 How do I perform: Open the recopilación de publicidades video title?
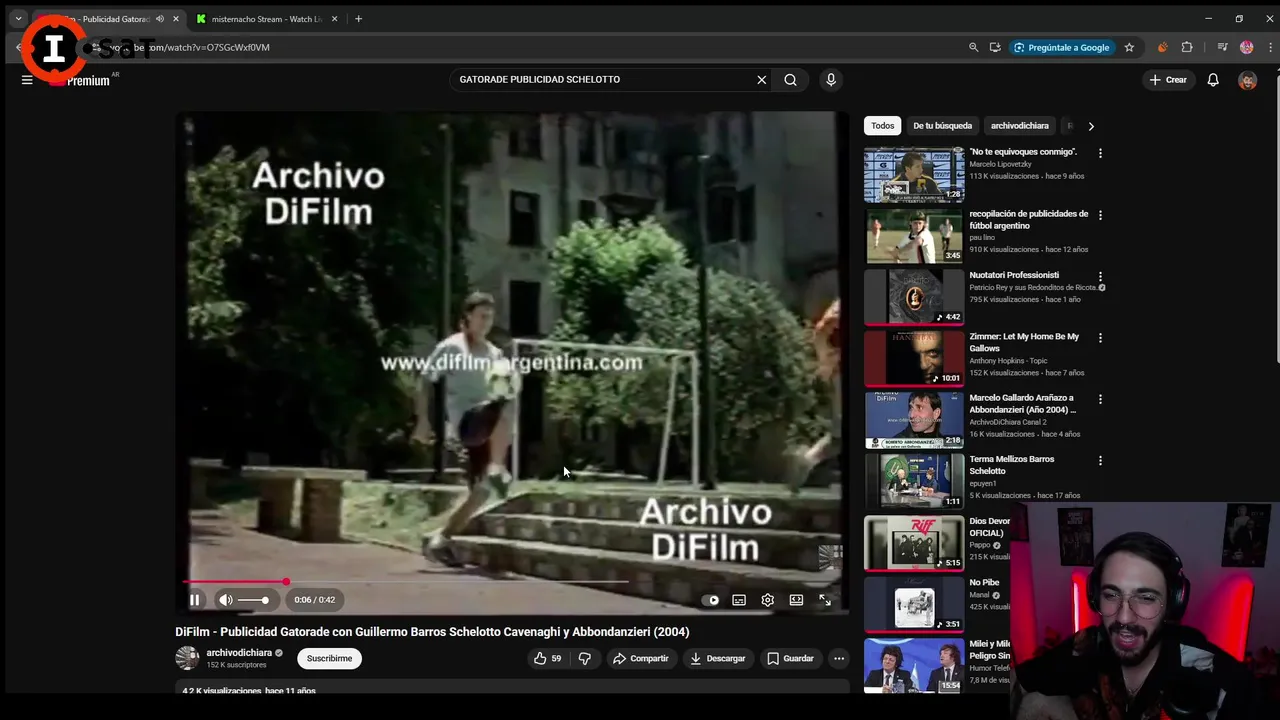coord(1028,220)
